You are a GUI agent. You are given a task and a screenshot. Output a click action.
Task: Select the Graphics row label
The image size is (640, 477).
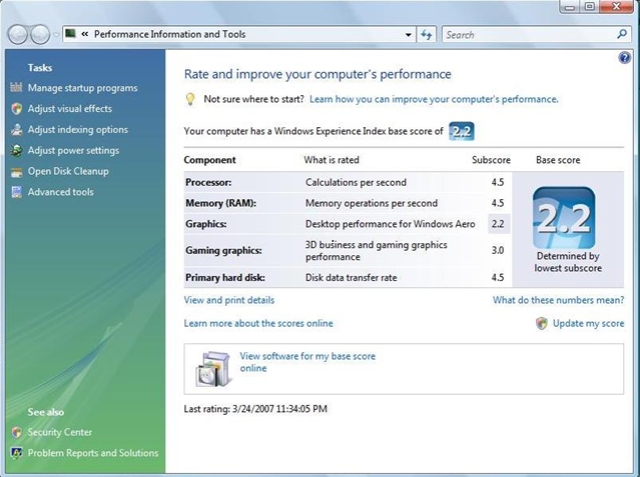click(x=206, y=224)
